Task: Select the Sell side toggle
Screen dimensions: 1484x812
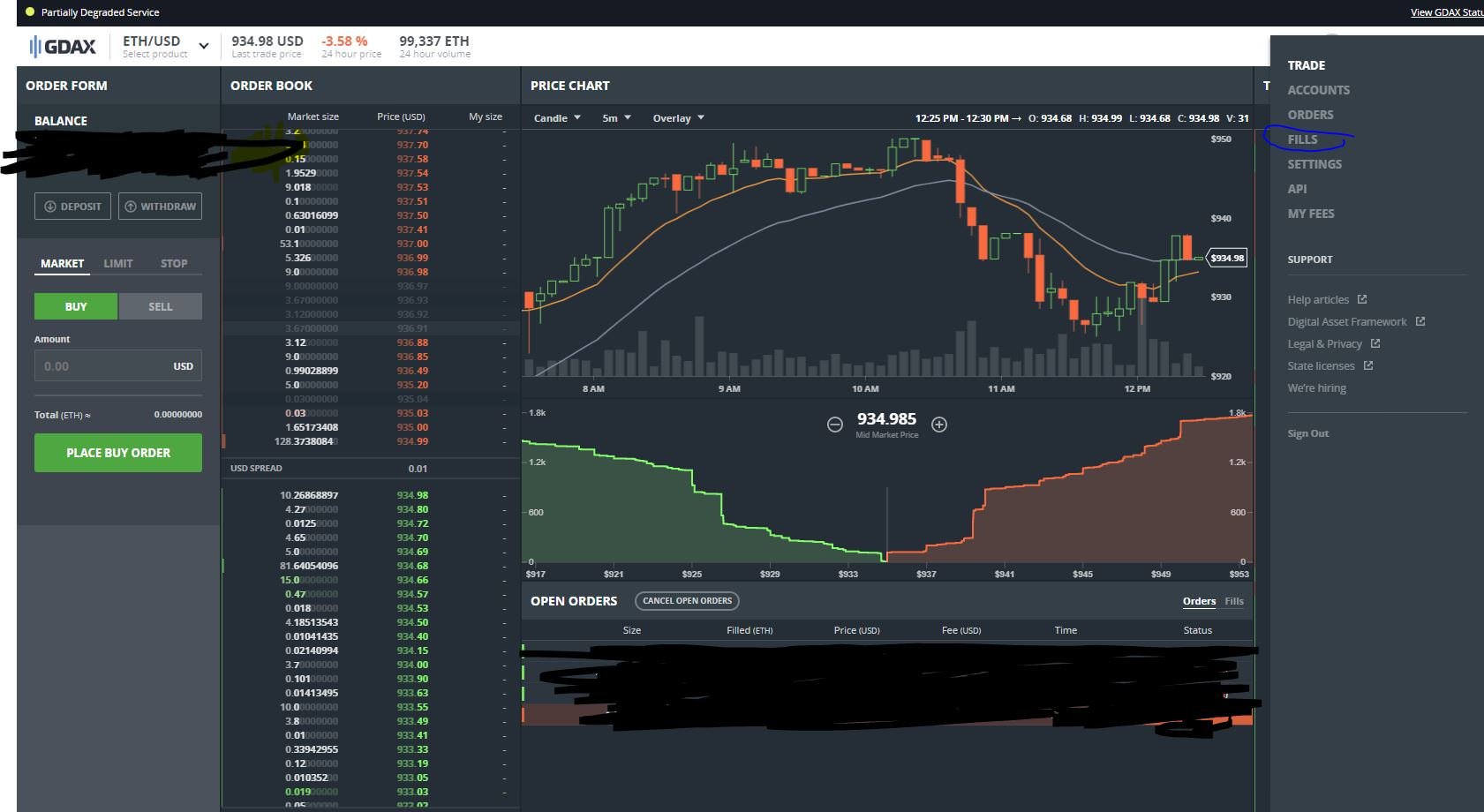Action: (x=160, y=306)
